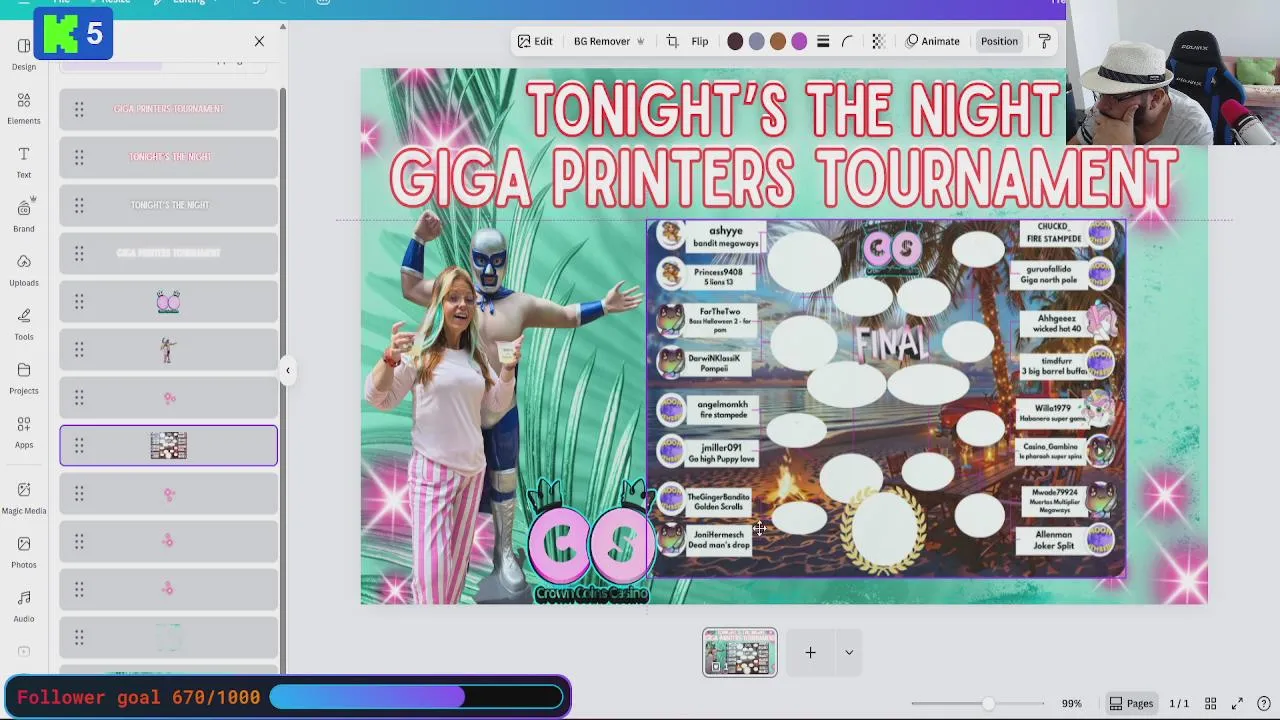
Task: Grab handle of the wrestler photo layer
Action: tap(79, 350)
